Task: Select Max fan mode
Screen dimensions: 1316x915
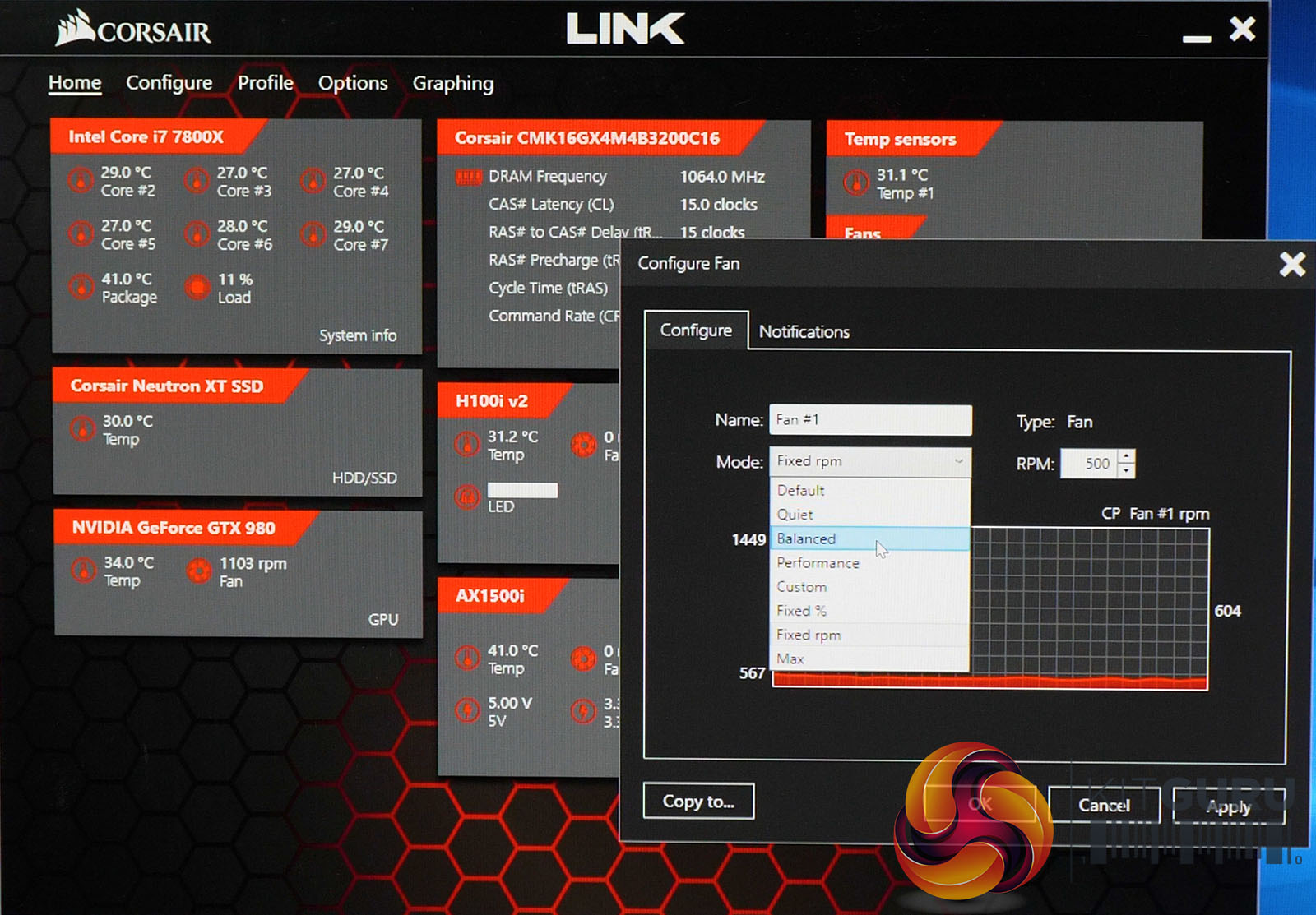Action: click(x=870, y=659)
